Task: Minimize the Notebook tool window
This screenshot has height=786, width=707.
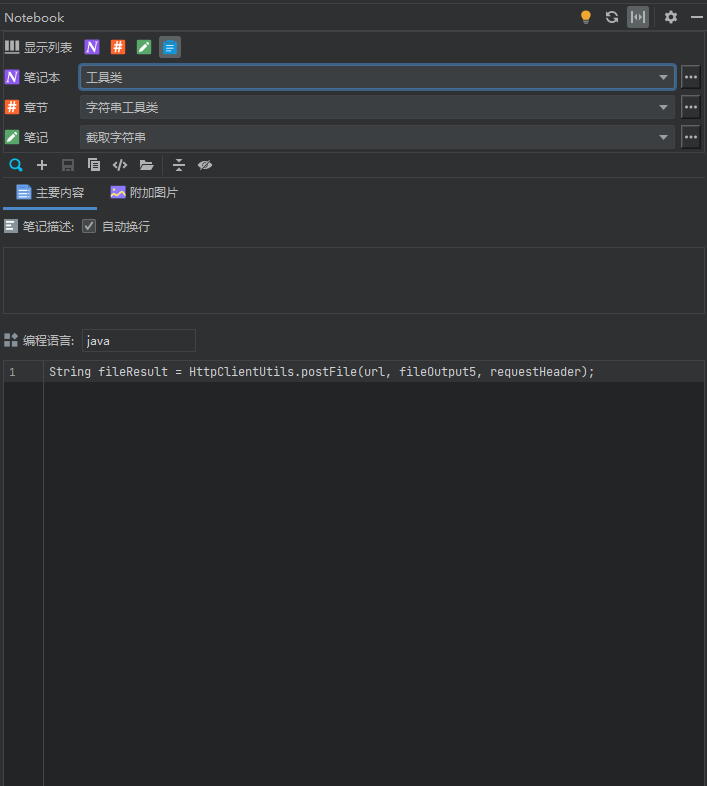Action: [696, 17]
